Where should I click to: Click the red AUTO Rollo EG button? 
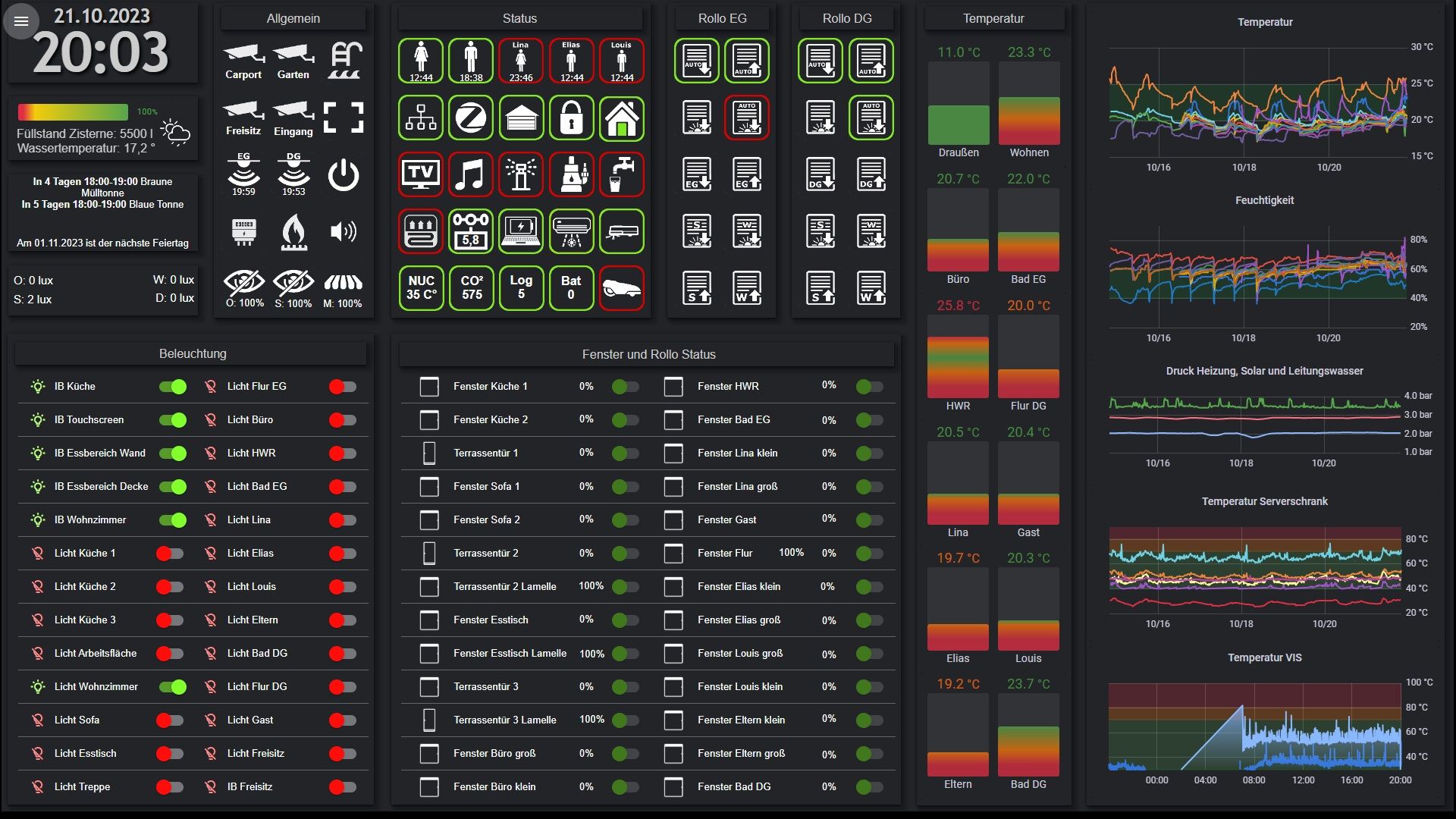(747, 118)
